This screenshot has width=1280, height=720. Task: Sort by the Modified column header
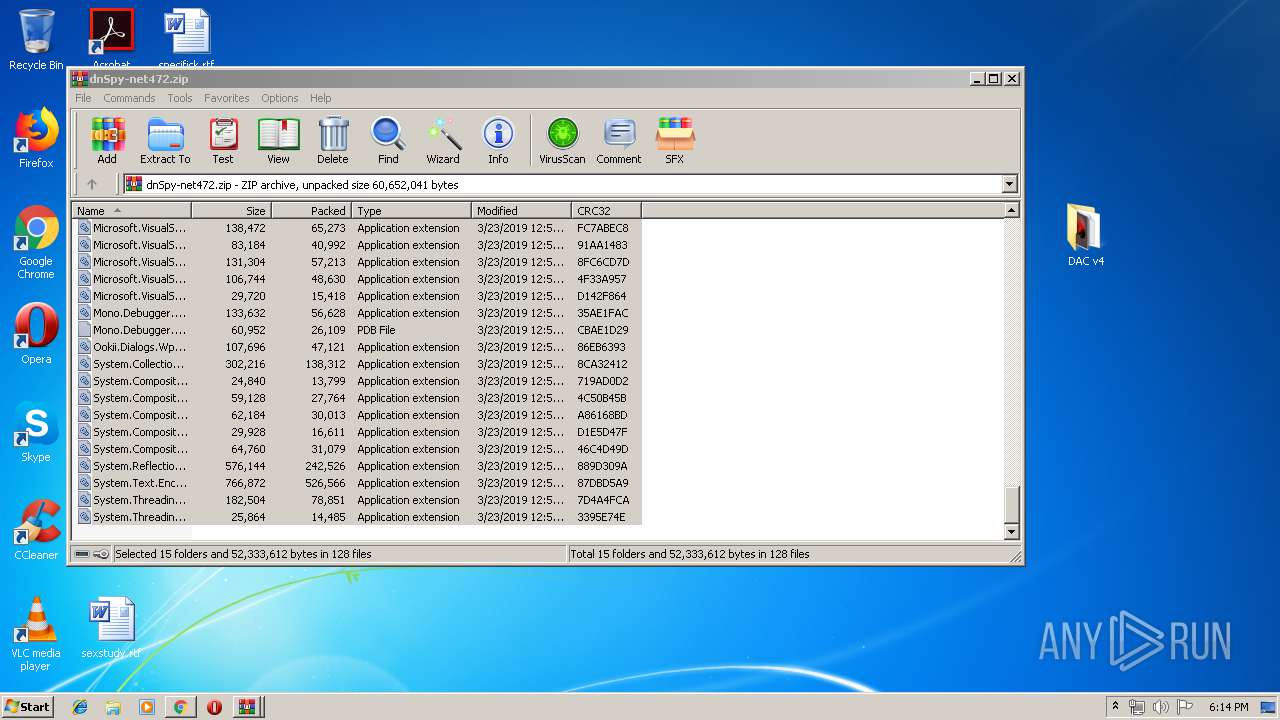[521, 210]
